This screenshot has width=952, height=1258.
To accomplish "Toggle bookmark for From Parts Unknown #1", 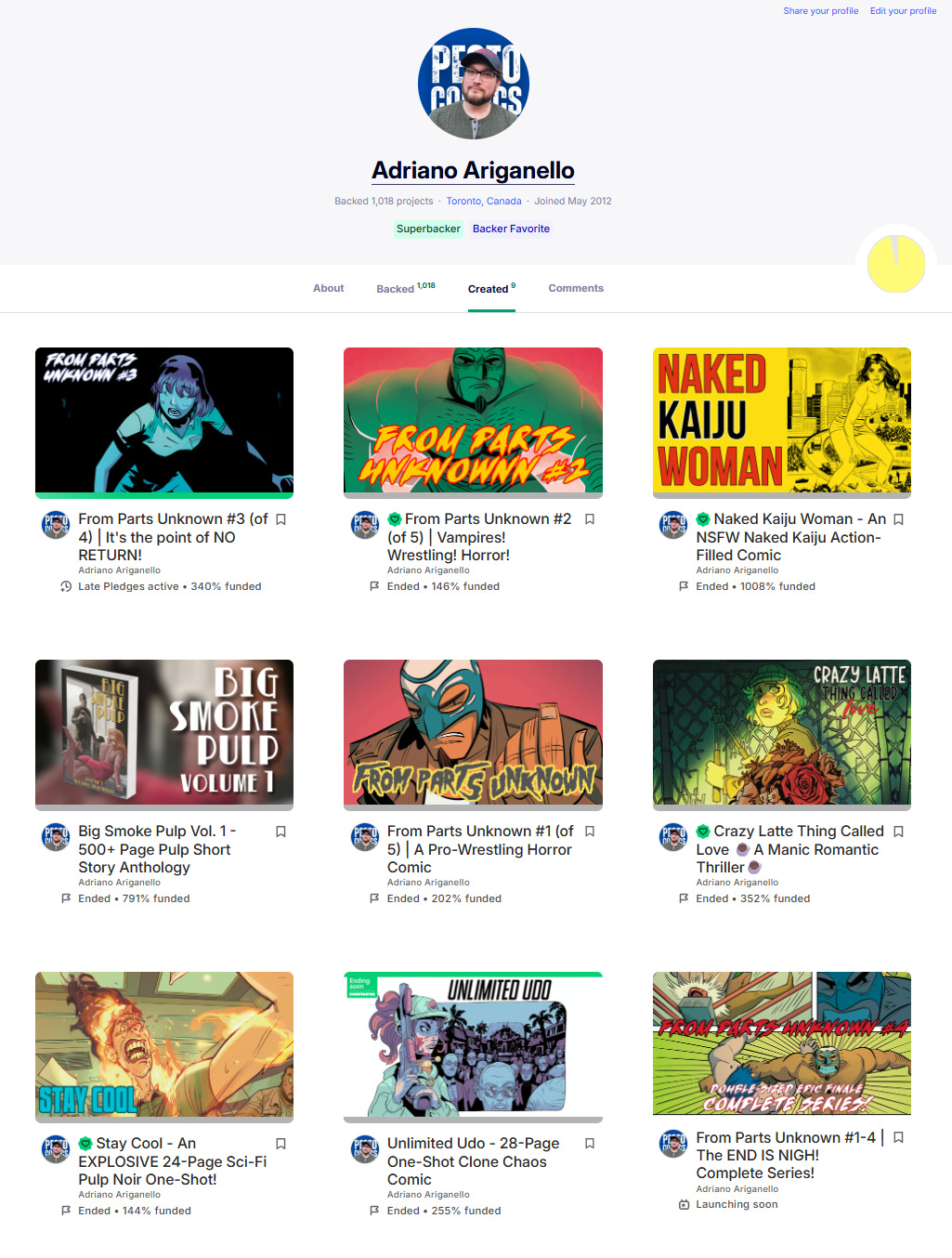I will point(590,832).
